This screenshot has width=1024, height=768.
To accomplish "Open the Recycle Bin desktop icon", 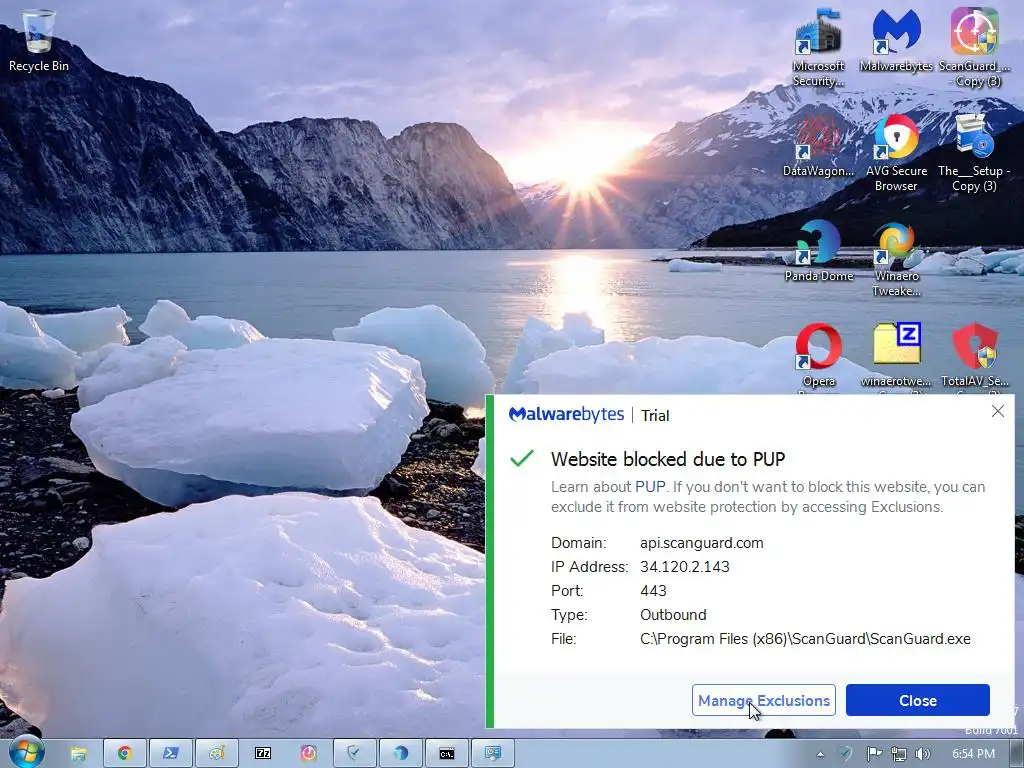I will (39, 39).
